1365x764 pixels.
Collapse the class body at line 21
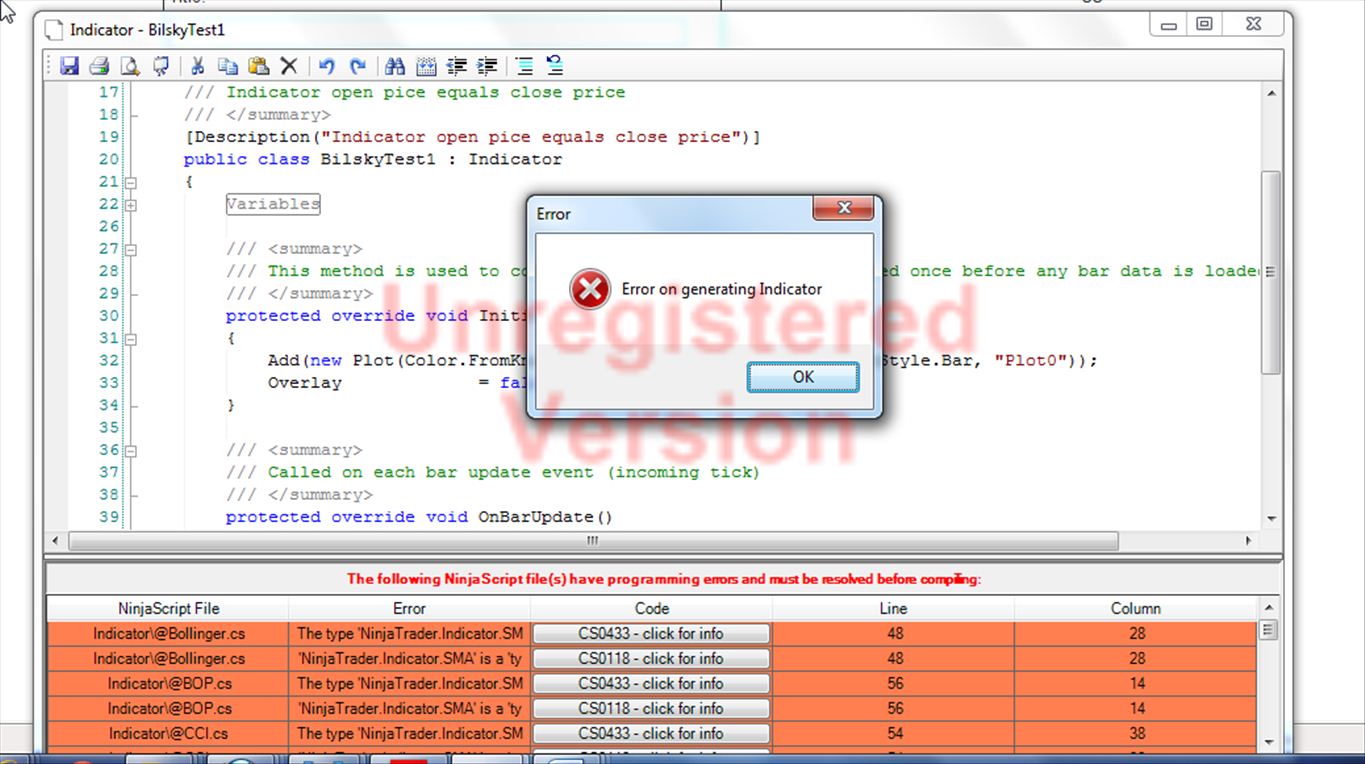(131, 182)
